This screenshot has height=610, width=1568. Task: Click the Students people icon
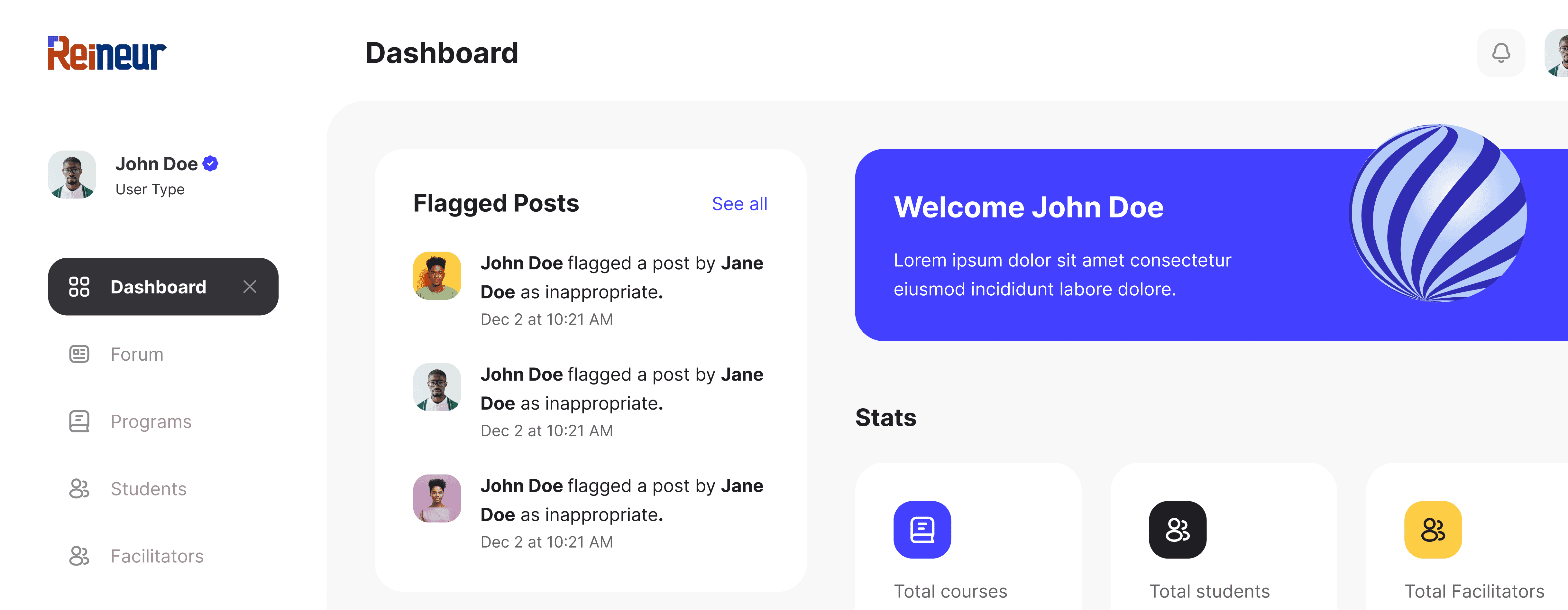click(x=79, y=489)
